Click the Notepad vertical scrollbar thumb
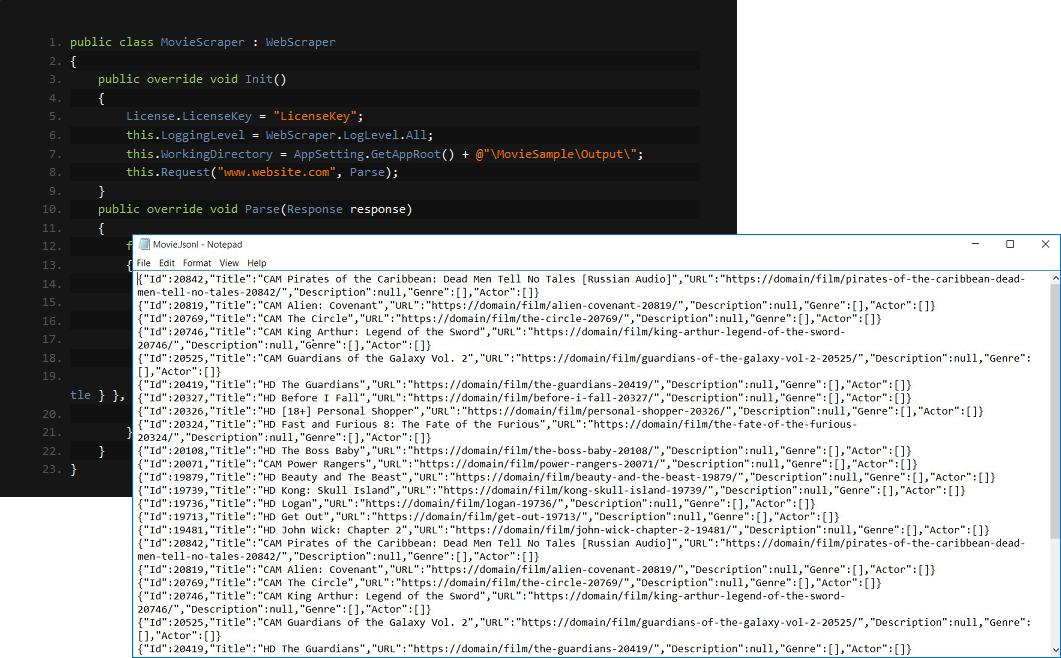 [x=1055, y=412]
